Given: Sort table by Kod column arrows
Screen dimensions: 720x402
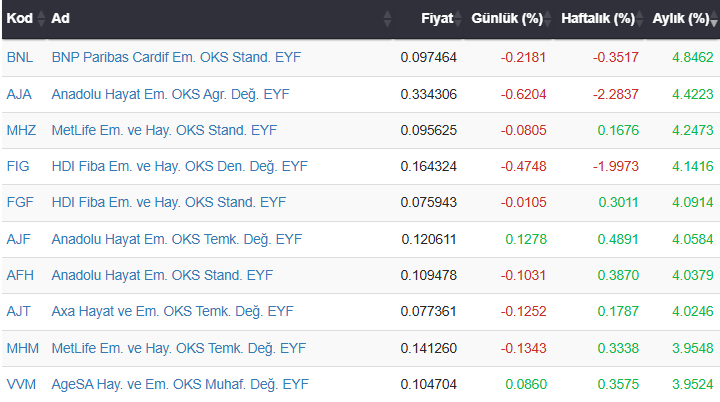Looking at the screenshot, I should pyautogui.click(x=41, y=18).
